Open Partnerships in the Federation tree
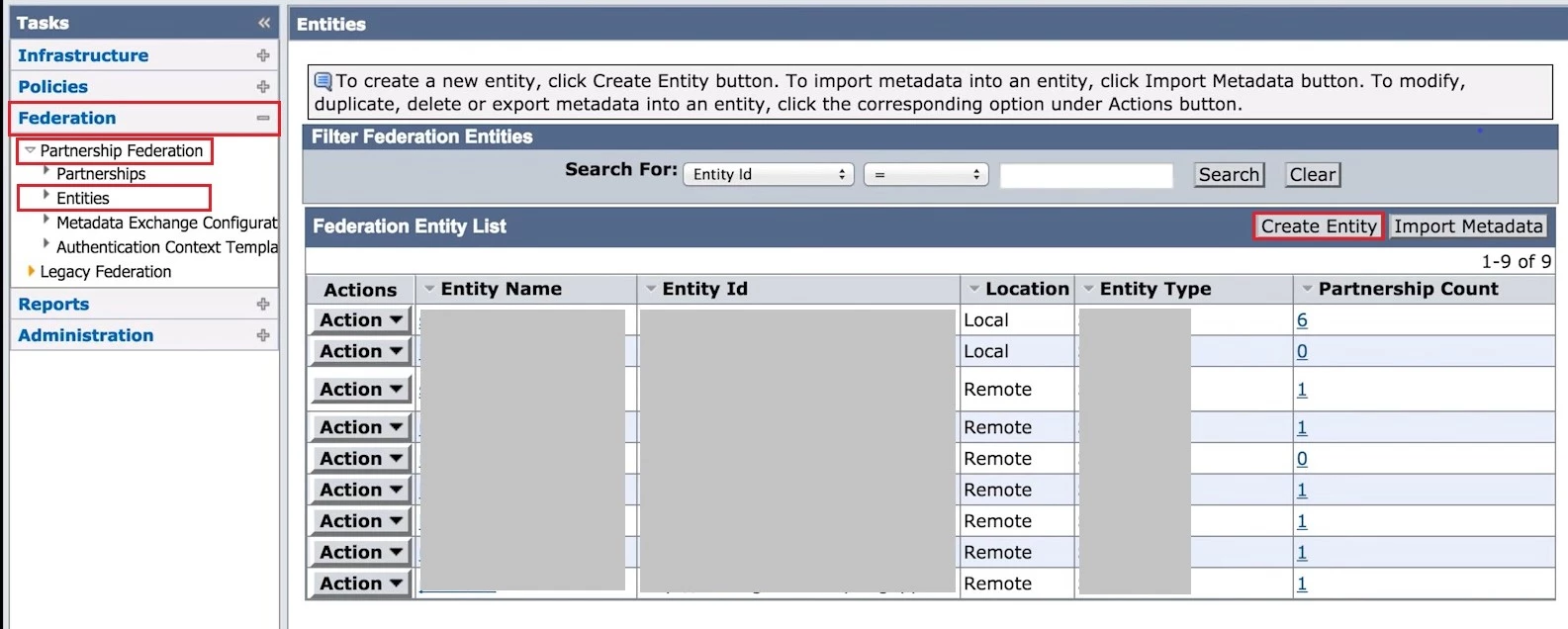Screen dimensions: 1568x629 (101, 174)
